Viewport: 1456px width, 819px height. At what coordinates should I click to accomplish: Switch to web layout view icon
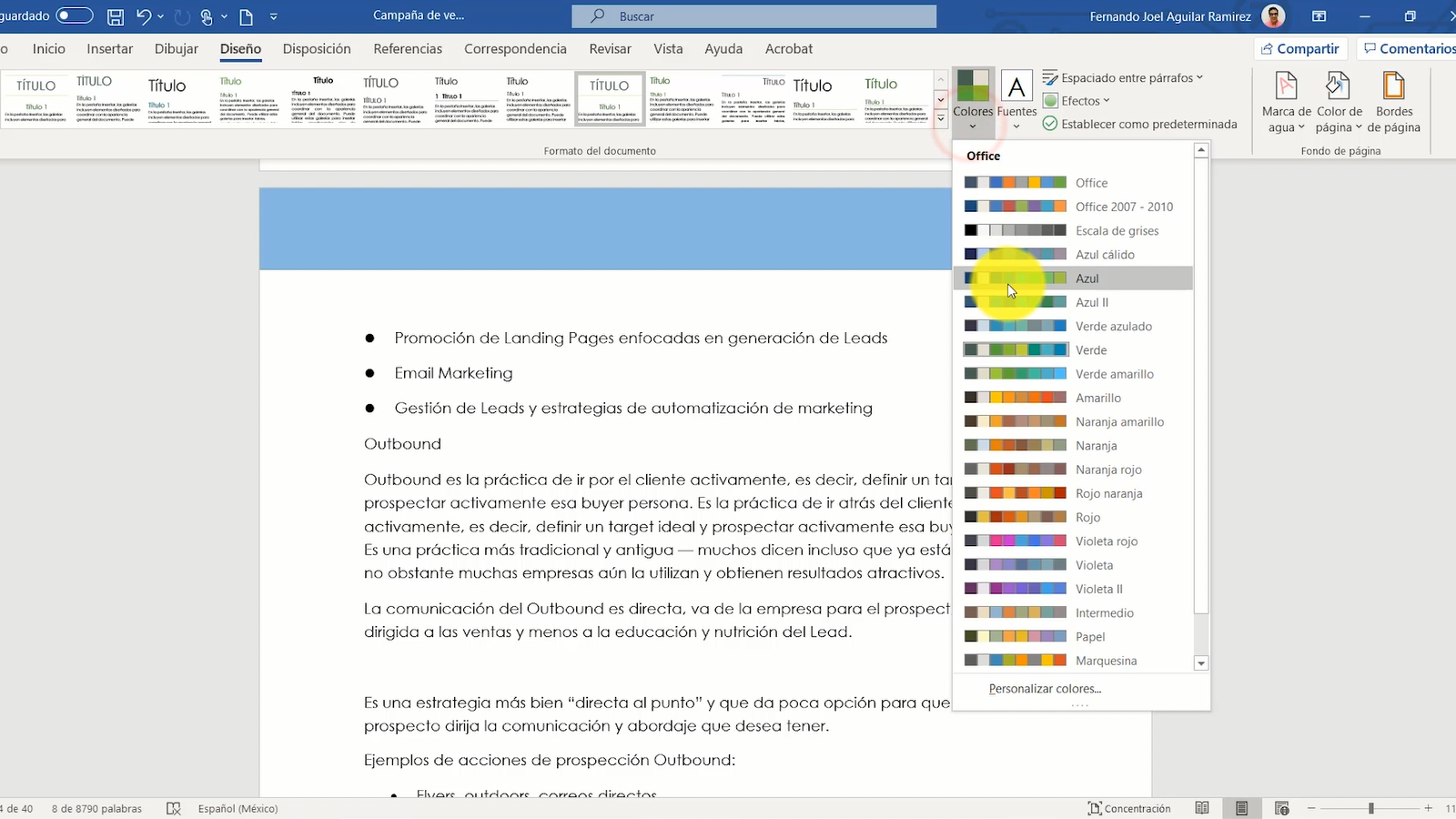pyautogui.click(x=1282, y=808)
